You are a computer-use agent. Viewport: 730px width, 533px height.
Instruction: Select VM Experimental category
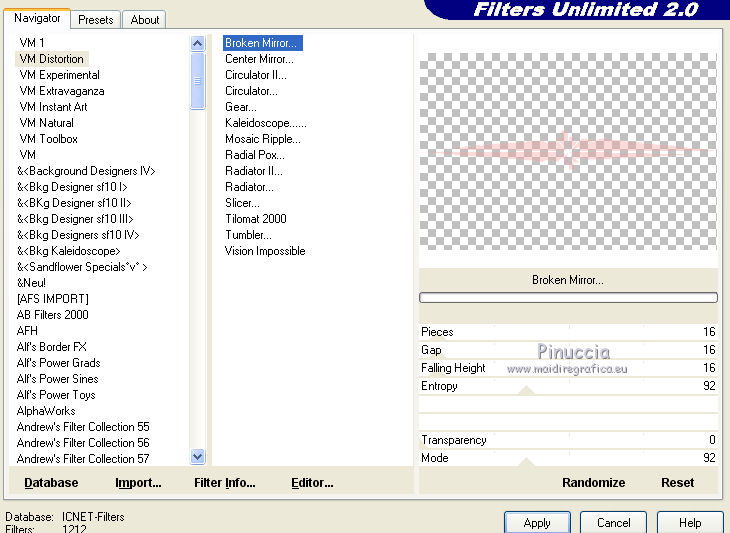click(59, 75)
